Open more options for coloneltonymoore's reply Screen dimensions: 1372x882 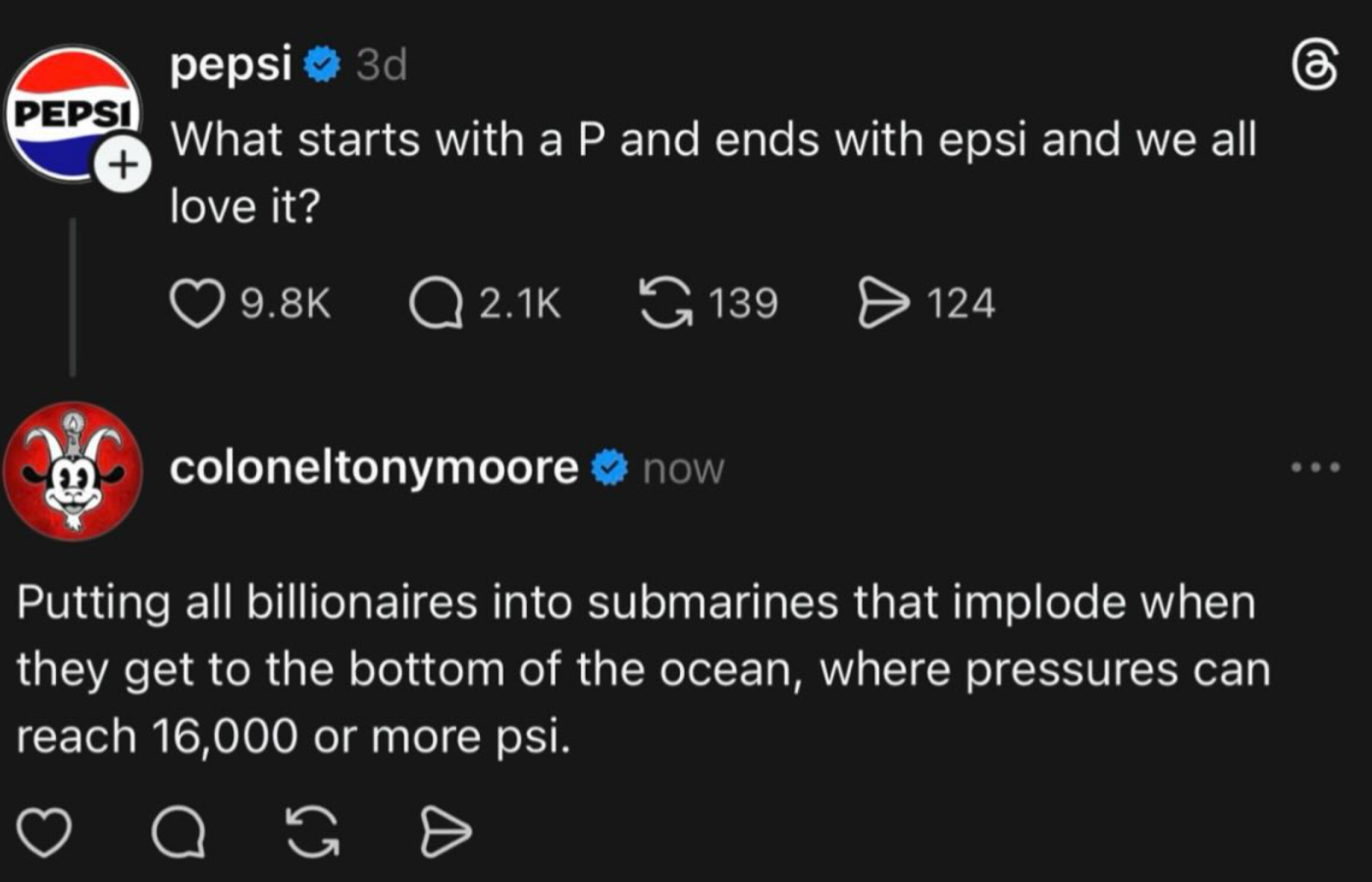(x=1315, y=467)
